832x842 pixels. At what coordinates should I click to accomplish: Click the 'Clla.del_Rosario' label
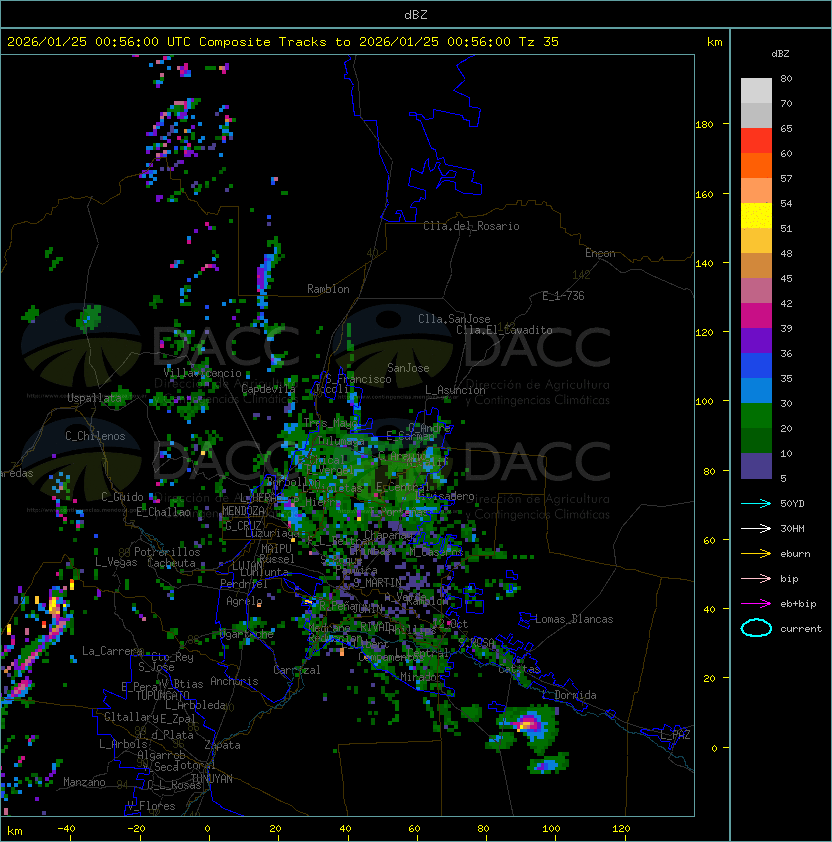point(471,226)
